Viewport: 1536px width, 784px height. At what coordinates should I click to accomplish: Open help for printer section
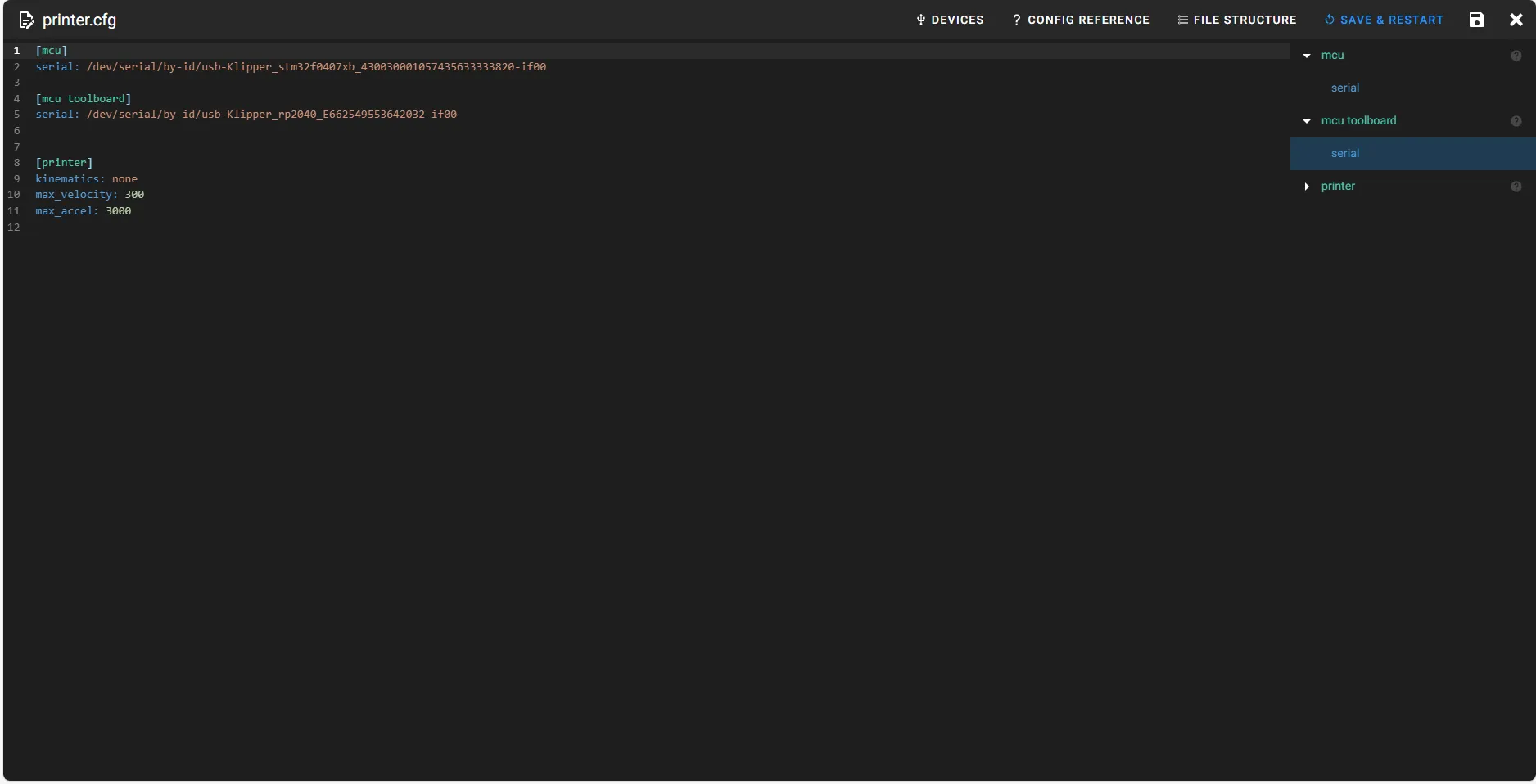[x=1516, y=187]
